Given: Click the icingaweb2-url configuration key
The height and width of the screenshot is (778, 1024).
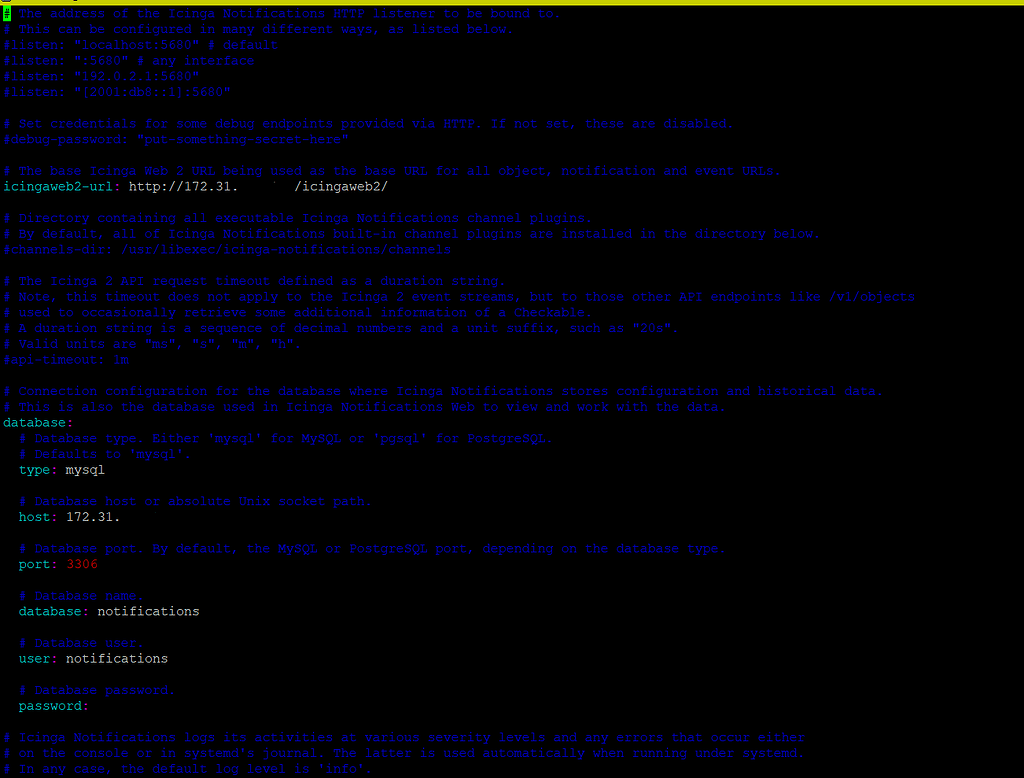Looking at the screenshot, I should pos(65,186).
